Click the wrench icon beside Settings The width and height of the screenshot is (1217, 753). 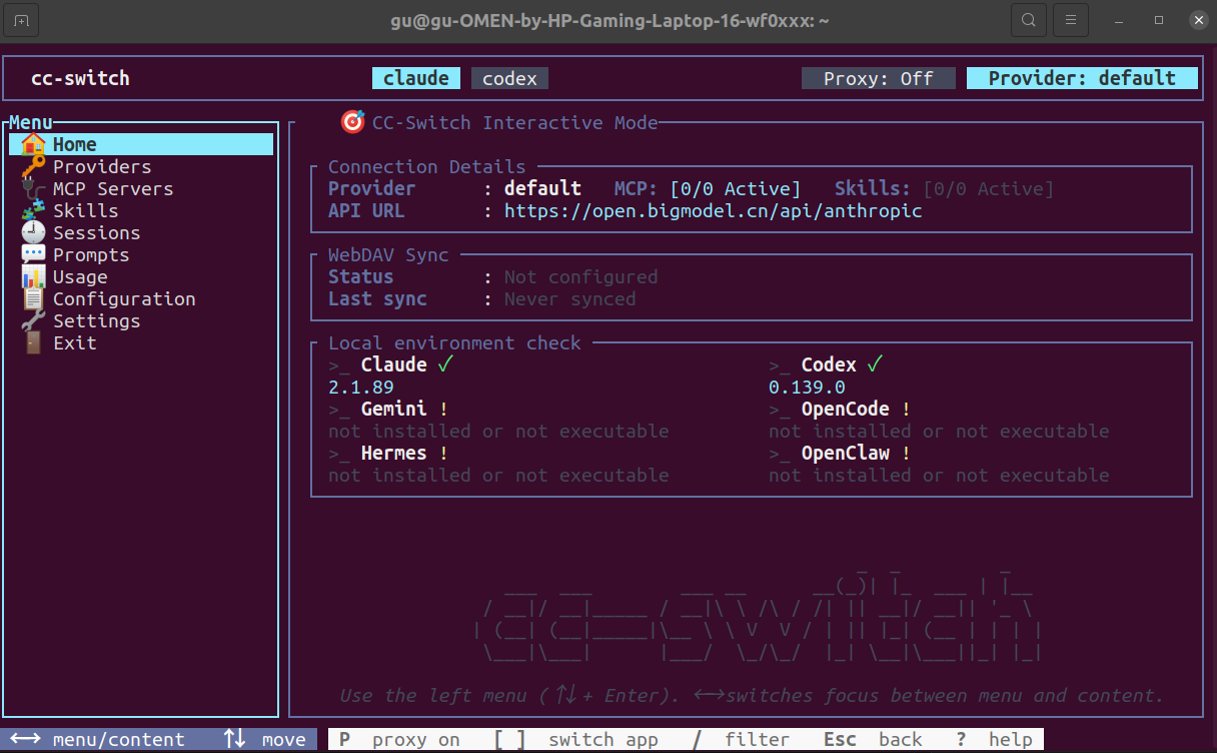34,321
